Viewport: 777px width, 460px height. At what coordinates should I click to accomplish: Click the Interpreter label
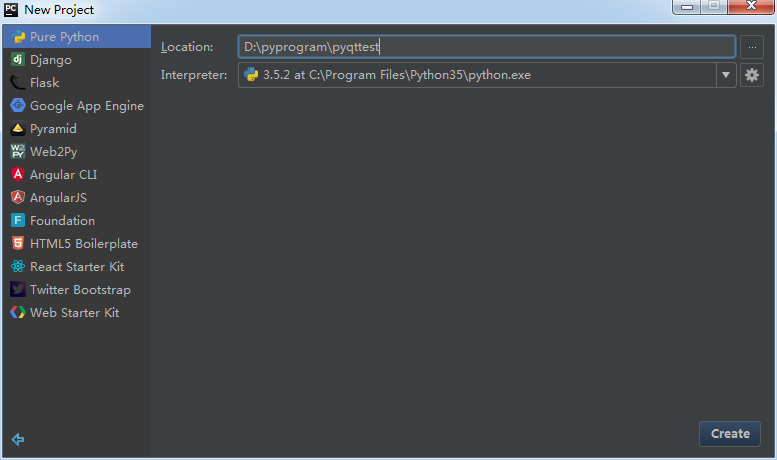[194, 75]
